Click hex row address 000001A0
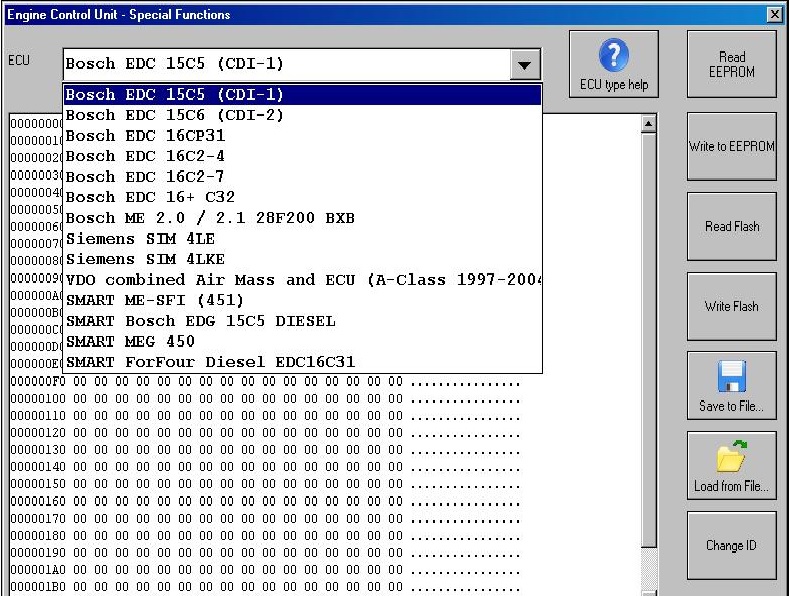789x596 pixels. point(38,570)
